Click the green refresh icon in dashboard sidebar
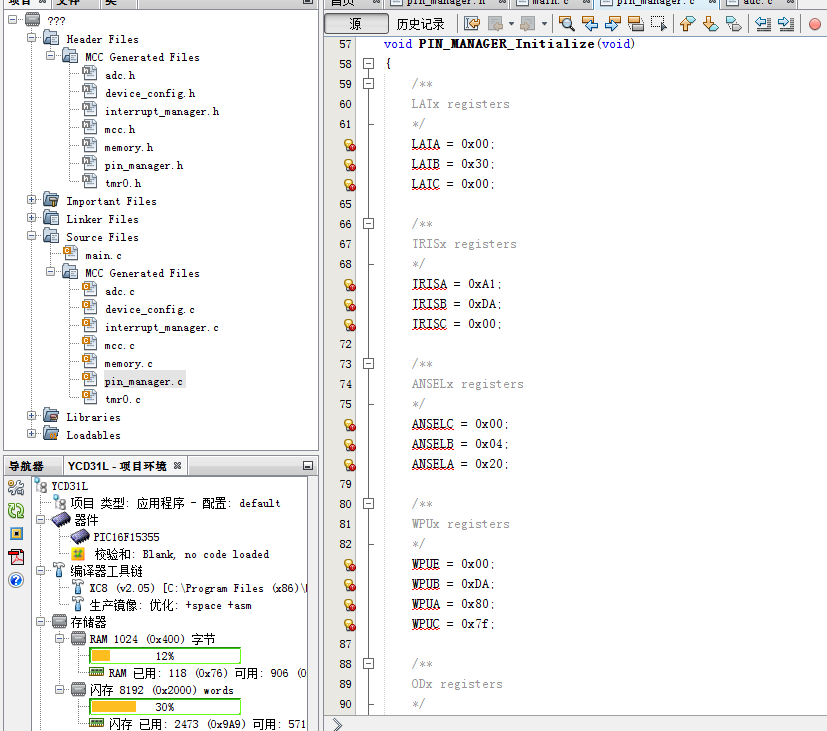The image size is (827, 731). click(x=16, y=510)
